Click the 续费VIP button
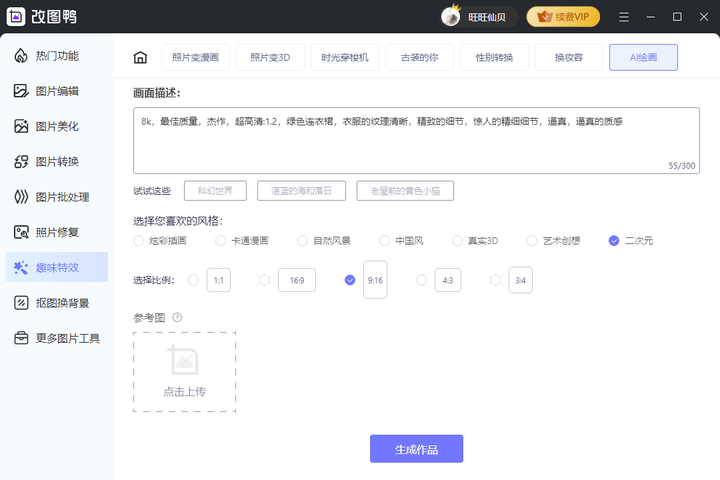Screen dimensions: 720x480 click(x=563, y=17)
